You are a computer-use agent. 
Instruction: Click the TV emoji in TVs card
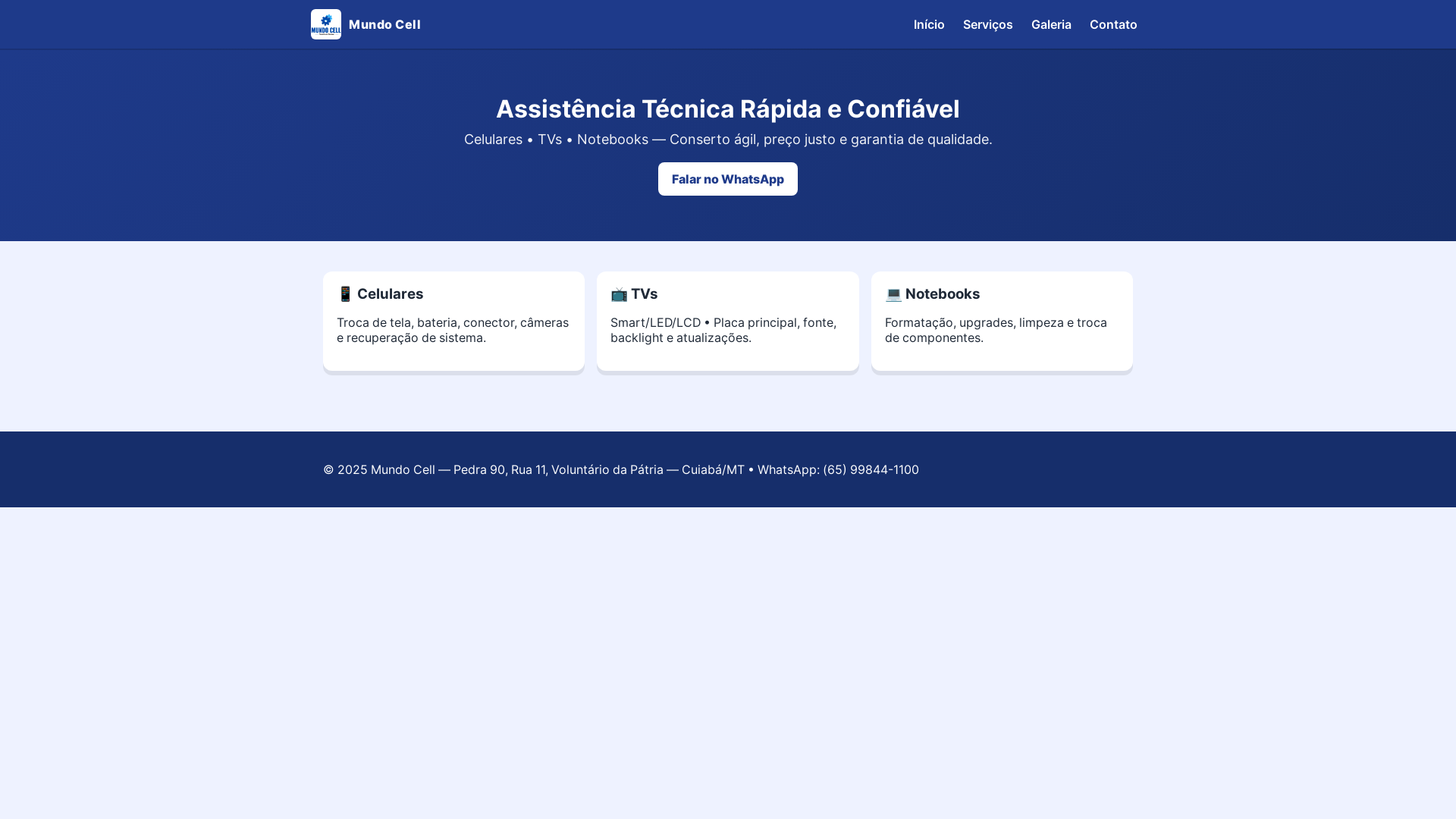[619, 294]
